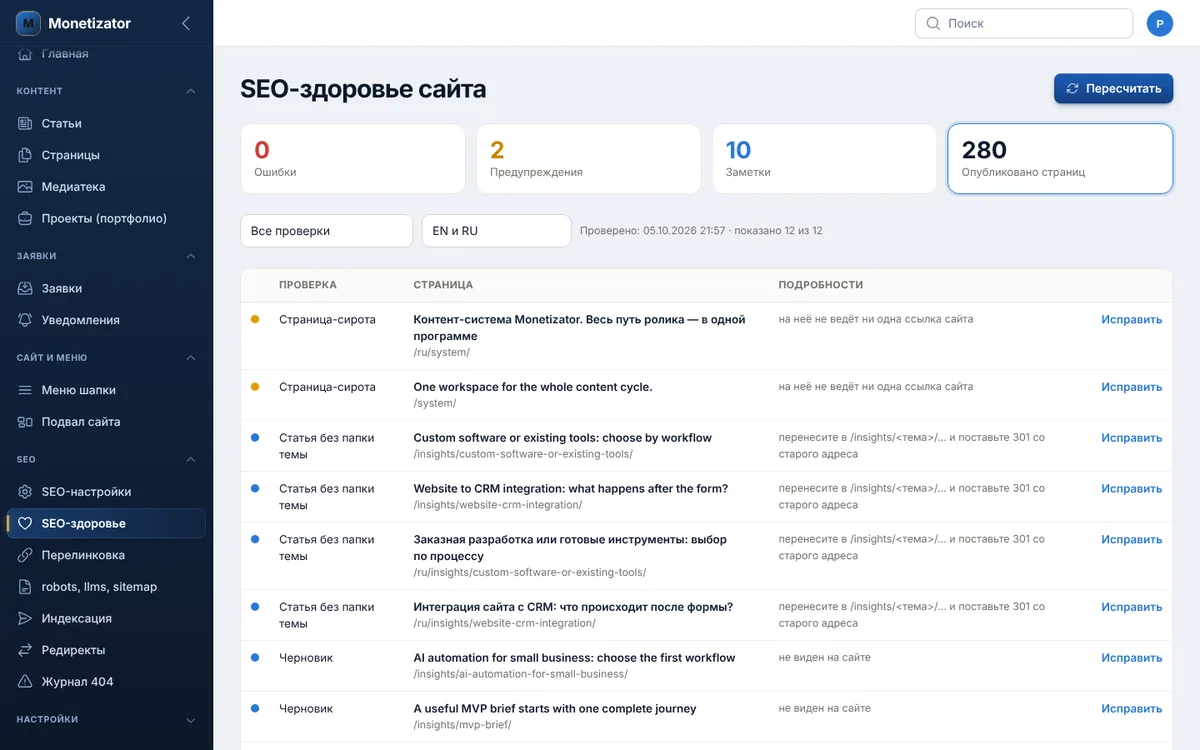The height and width of the screenshot is (750, 1200).
Task: Collapse the САЙТ И МЕНЮ section
Action: pos(191,358)
